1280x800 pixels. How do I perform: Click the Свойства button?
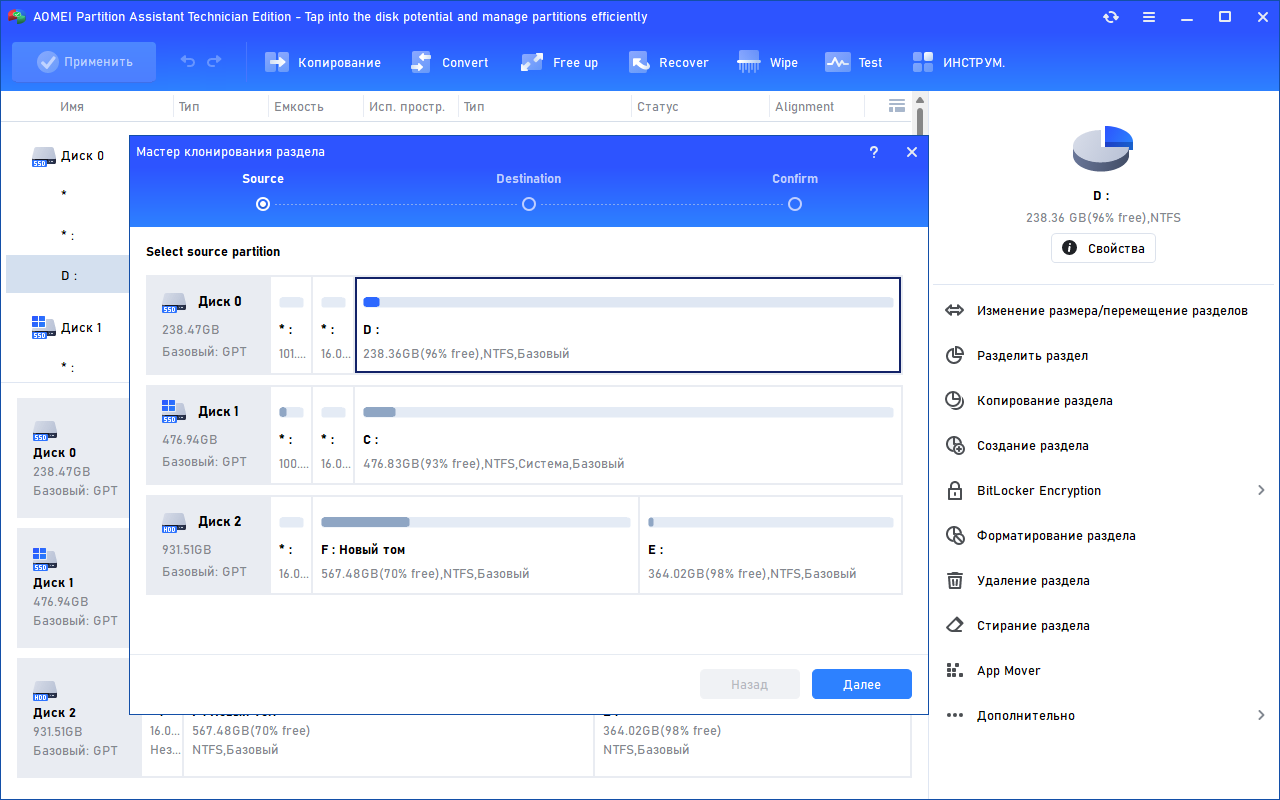[1103, 248]
